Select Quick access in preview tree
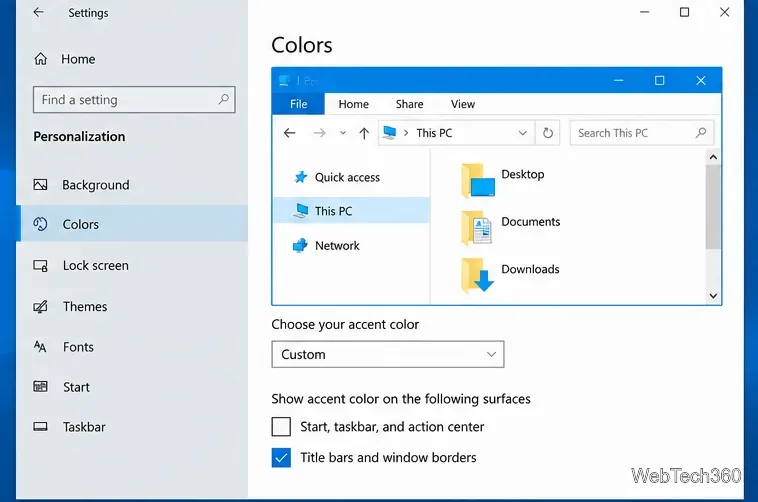This screenshot has width=758, height=502. [351, 177]
